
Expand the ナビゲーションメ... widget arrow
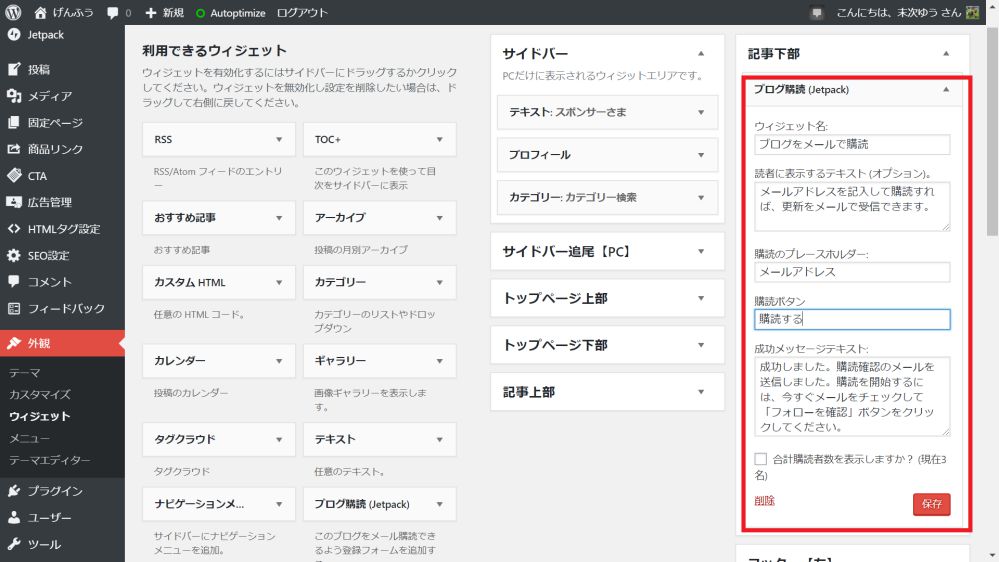point(279,504)
